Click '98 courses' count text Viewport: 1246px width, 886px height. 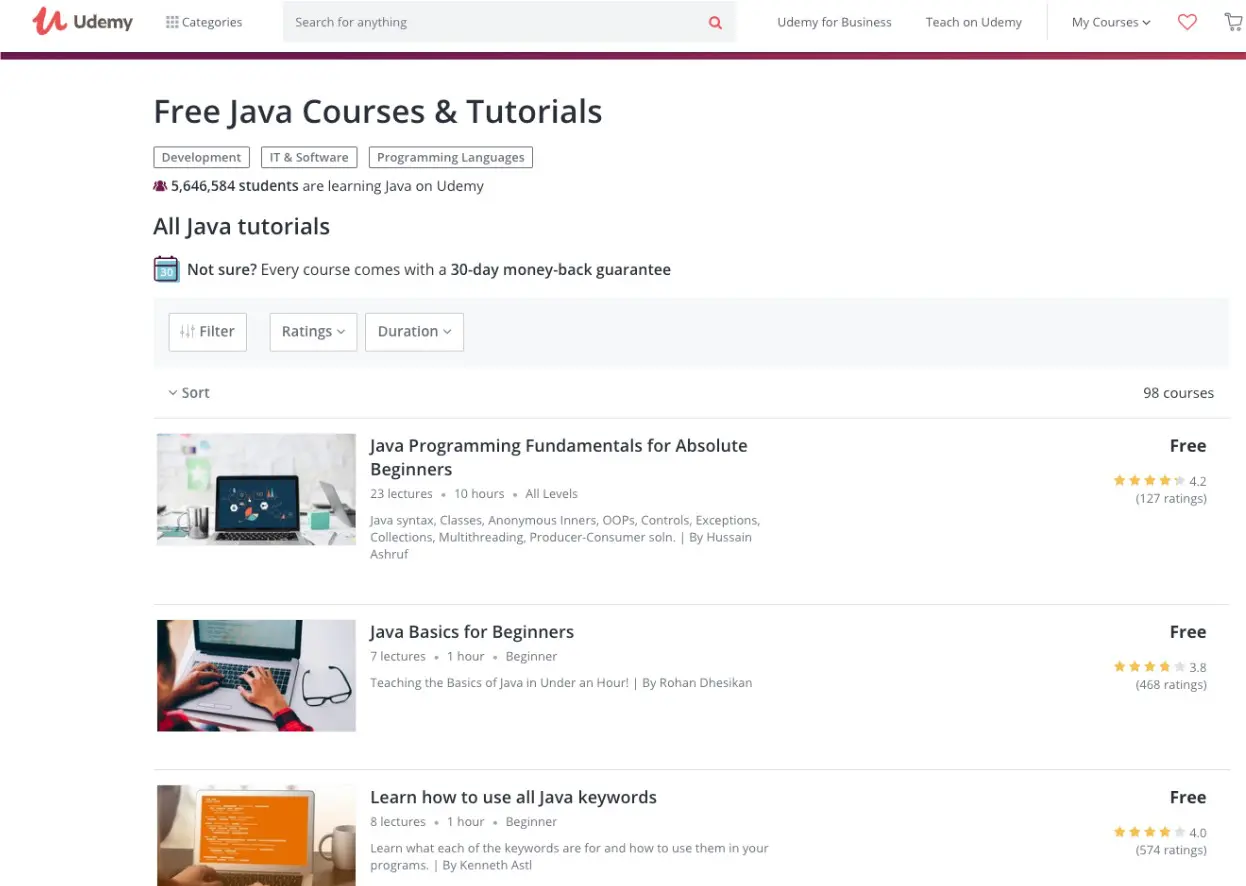point(1178,393)
